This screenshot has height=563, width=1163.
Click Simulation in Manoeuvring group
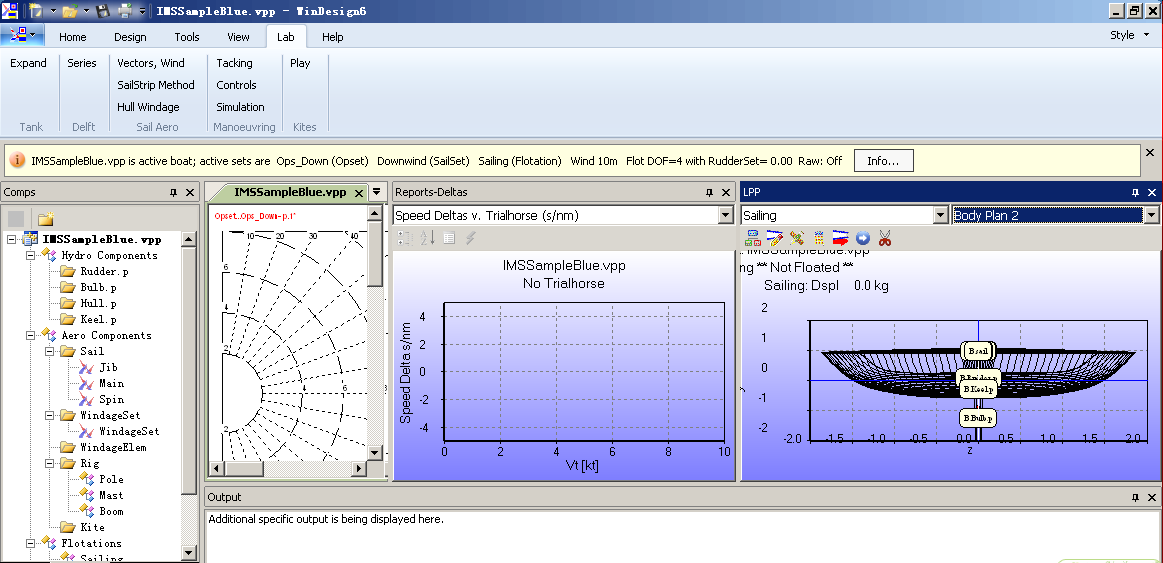(240, 107)
